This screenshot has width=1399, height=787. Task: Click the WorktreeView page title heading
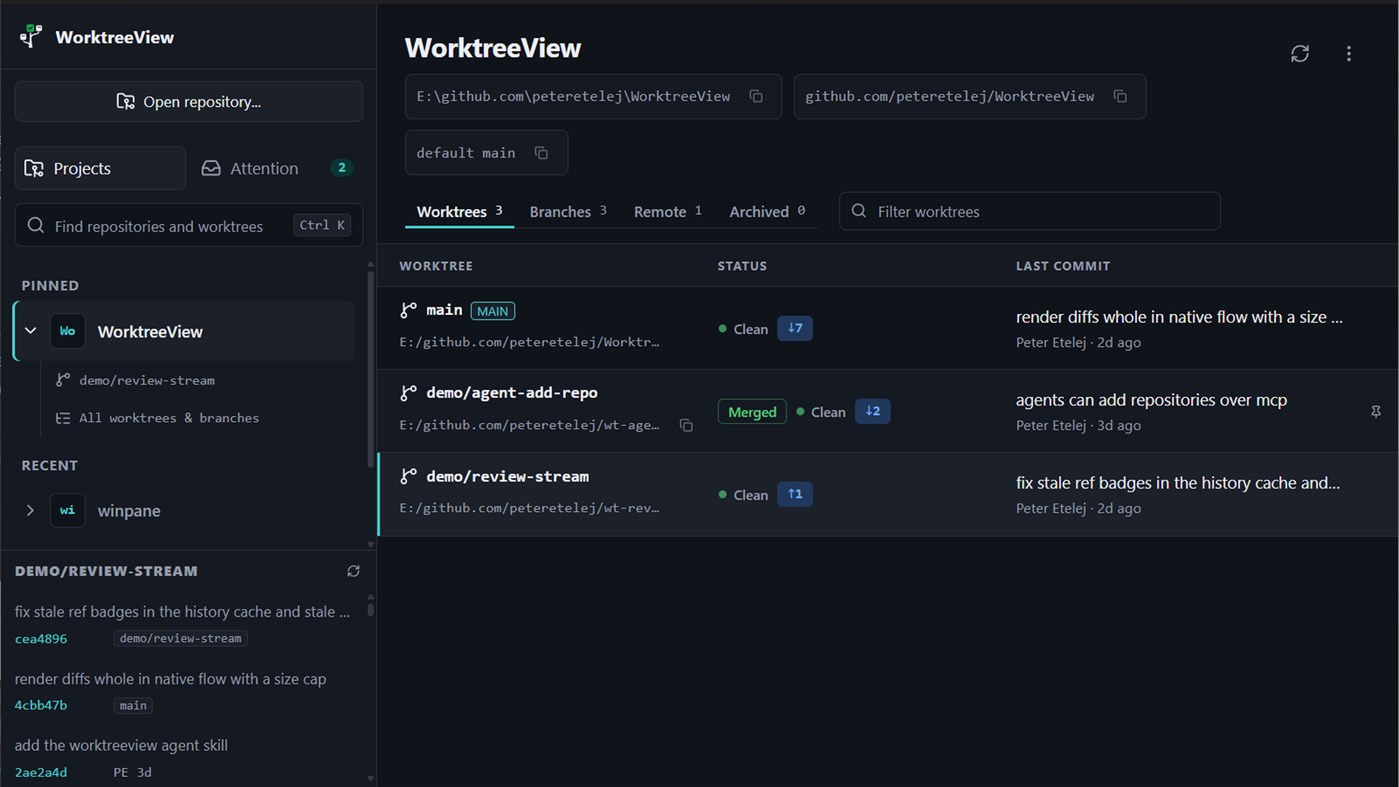493,48
